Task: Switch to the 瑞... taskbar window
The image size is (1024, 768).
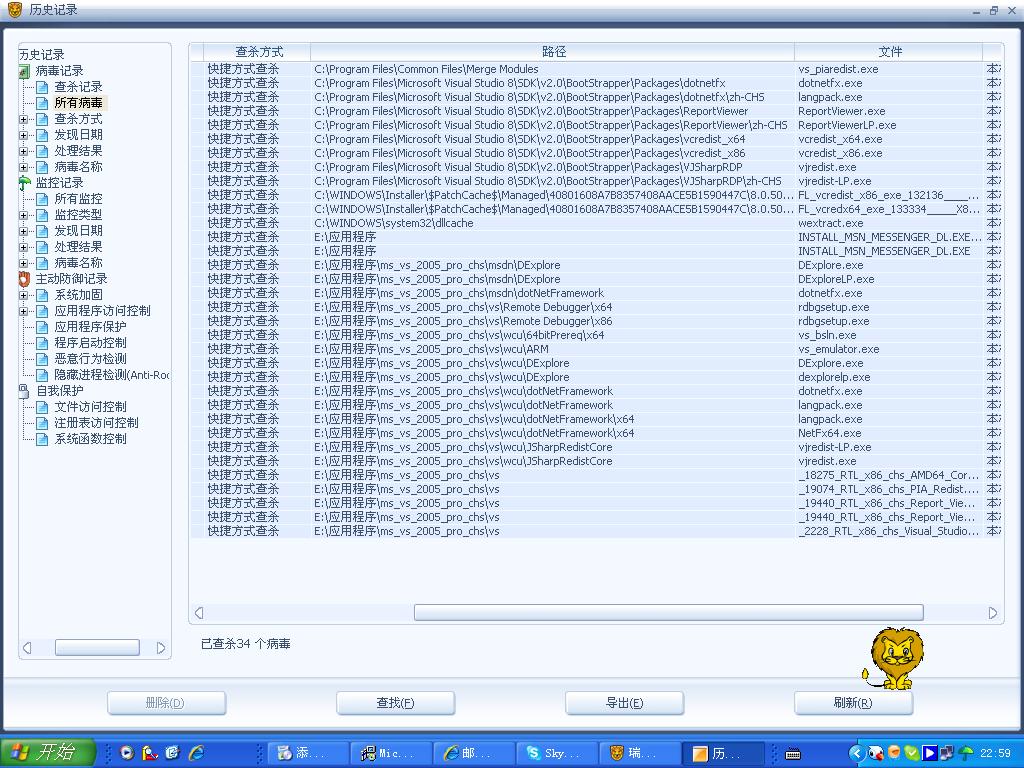Action: point(639,754)
